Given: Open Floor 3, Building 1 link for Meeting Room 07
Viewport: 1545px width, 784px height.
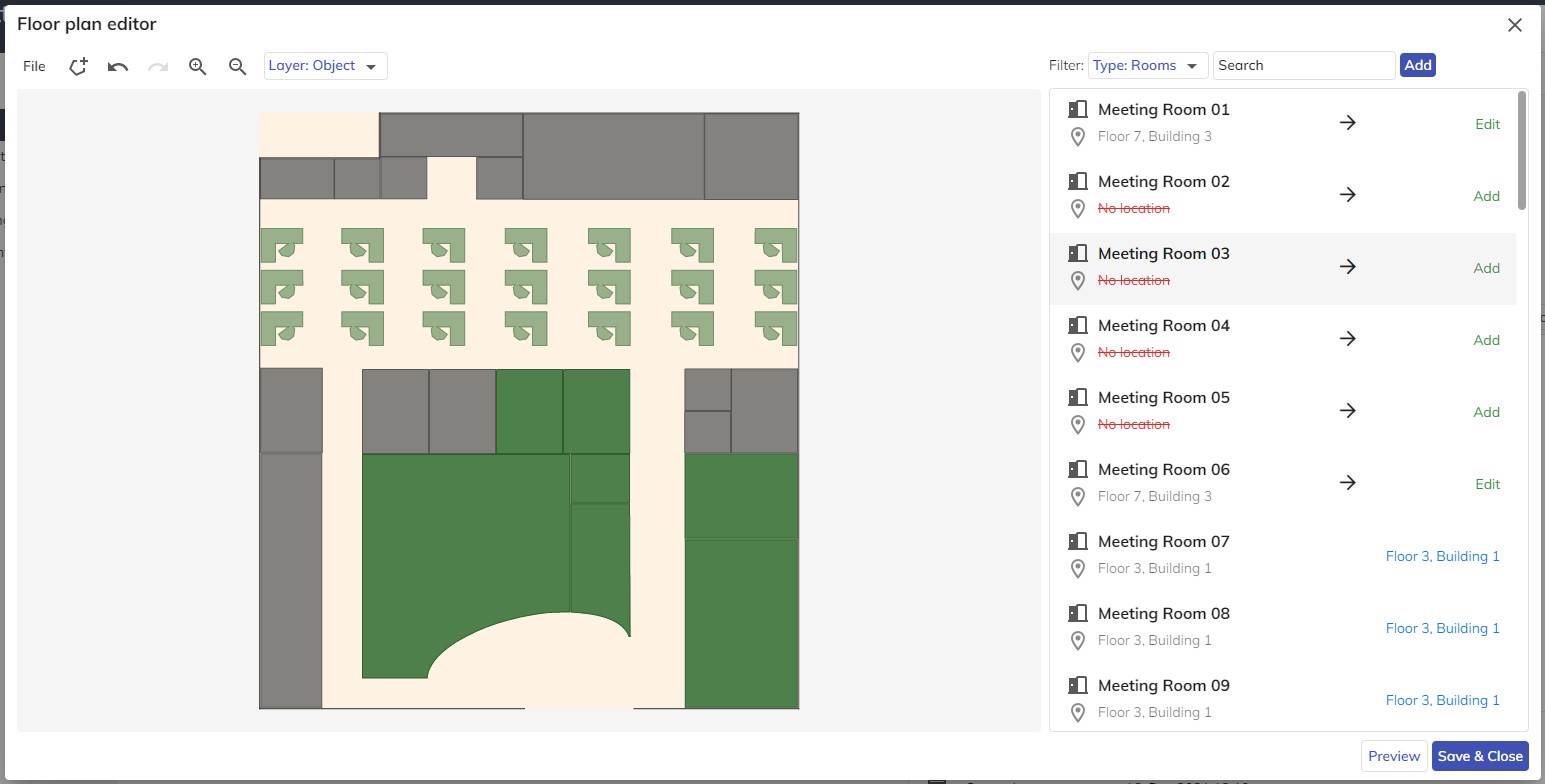Looking at the screenshot, I should point(1442,556).
